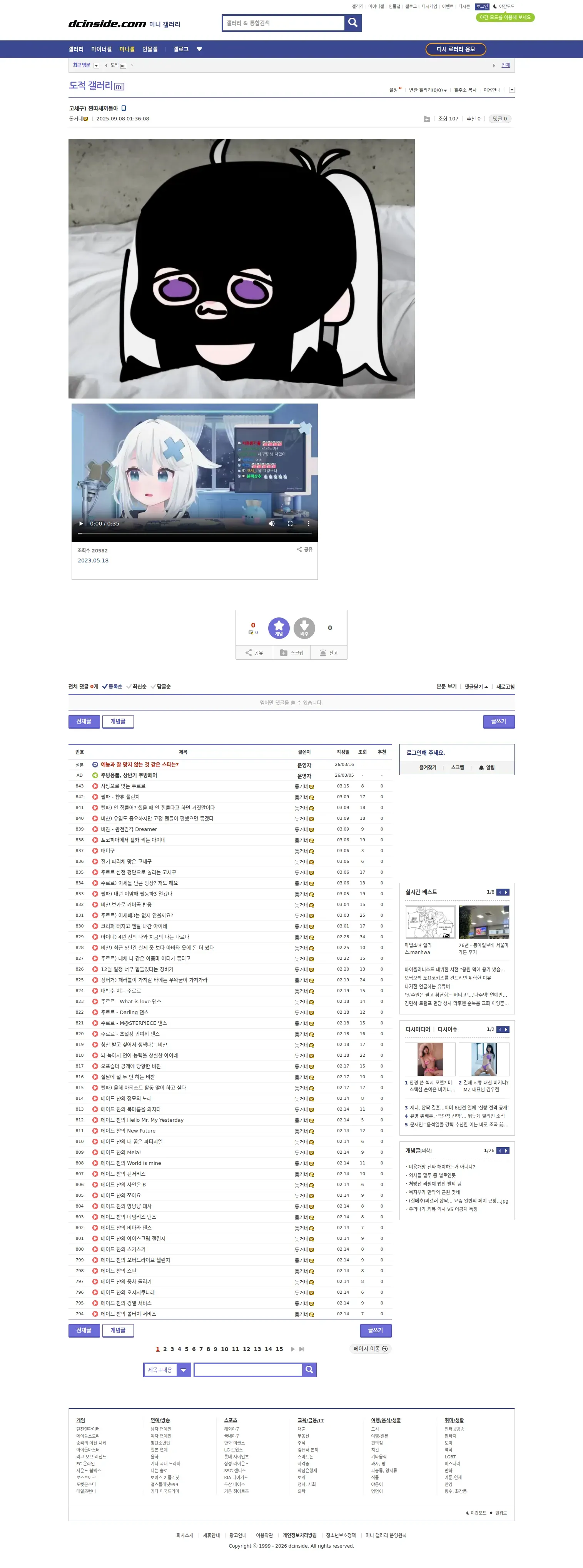Click the 비추 downvote arrow button
Image resolution: width=583 pixels, height=1568 pixels.
coord(304,627)
